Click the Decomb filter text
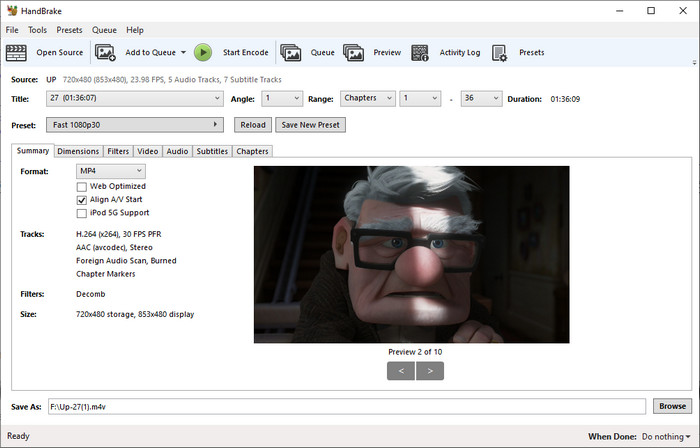This screenshot has width=700, height=448. (91, 294)
